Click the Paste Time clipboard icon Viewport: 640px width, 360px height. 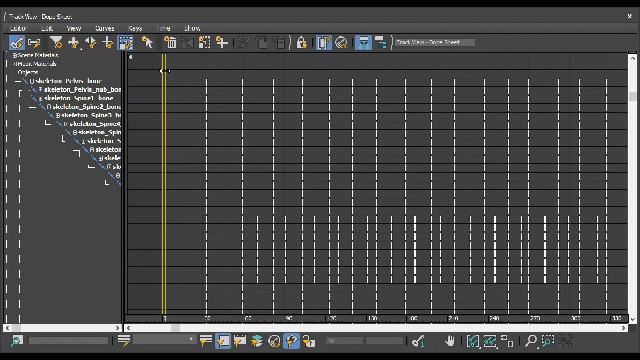pos(279,42)
